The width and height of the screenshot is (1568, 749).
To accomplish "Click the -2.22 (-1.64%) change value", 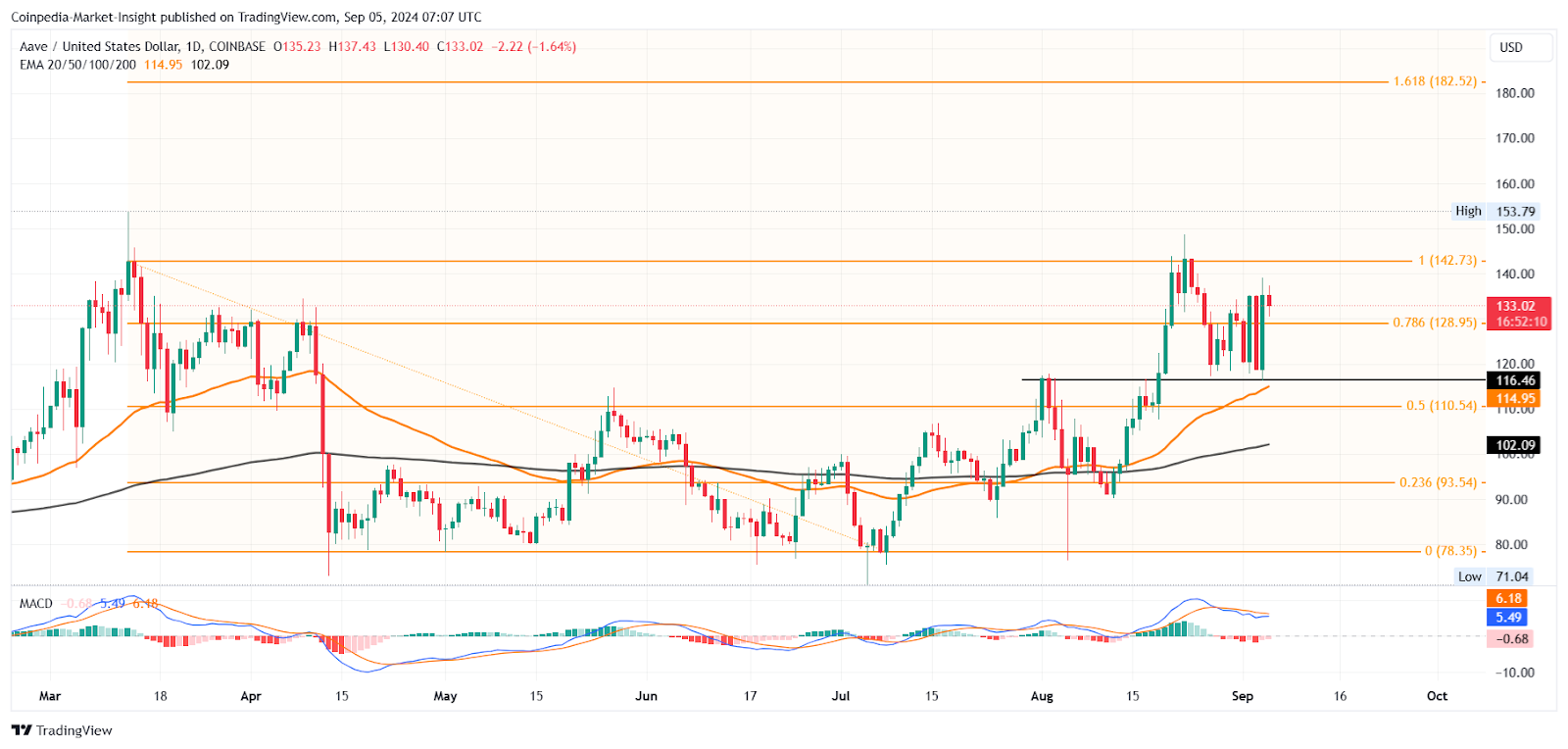I will 534,46.
